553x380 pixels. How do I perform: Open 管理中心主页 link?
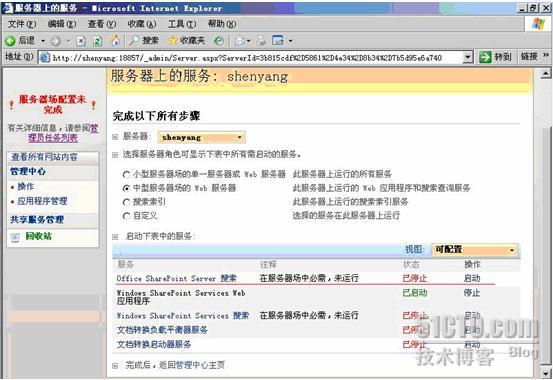200,365
